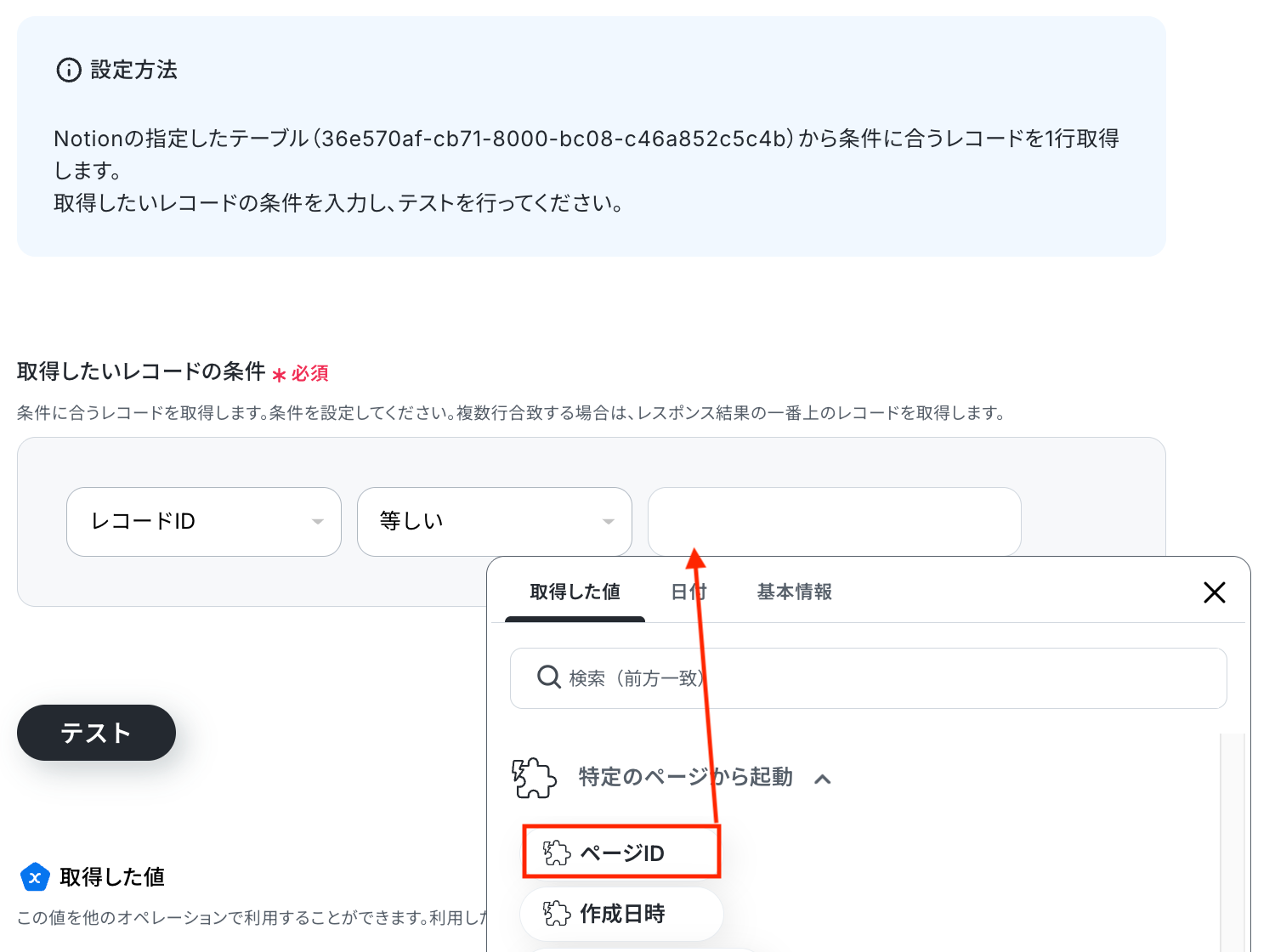Open the 等しい condition operator dropdown
This screenshot has height=952, width=1275.
click(495, 522)
